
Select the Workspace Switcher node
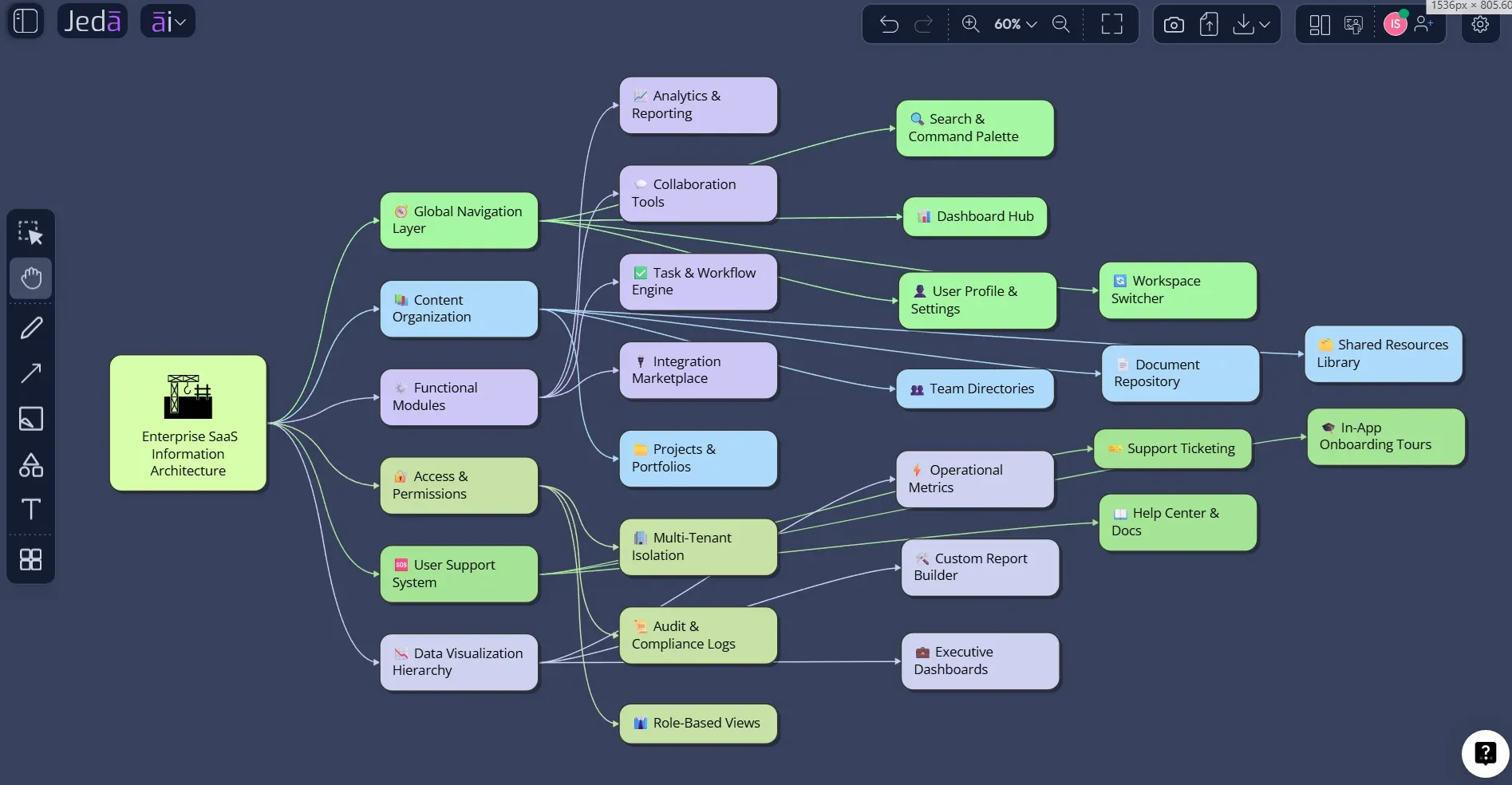[x=1178, y=290]
